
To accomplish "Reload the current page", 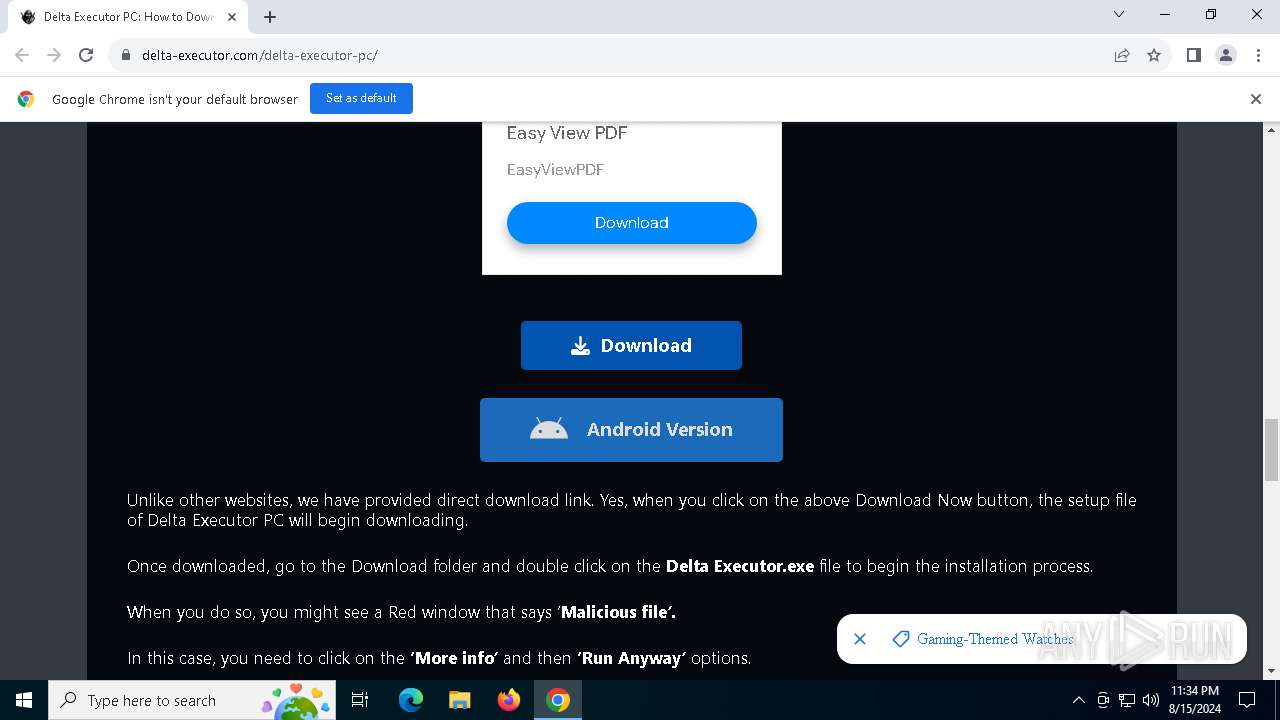I will (86, 55).
